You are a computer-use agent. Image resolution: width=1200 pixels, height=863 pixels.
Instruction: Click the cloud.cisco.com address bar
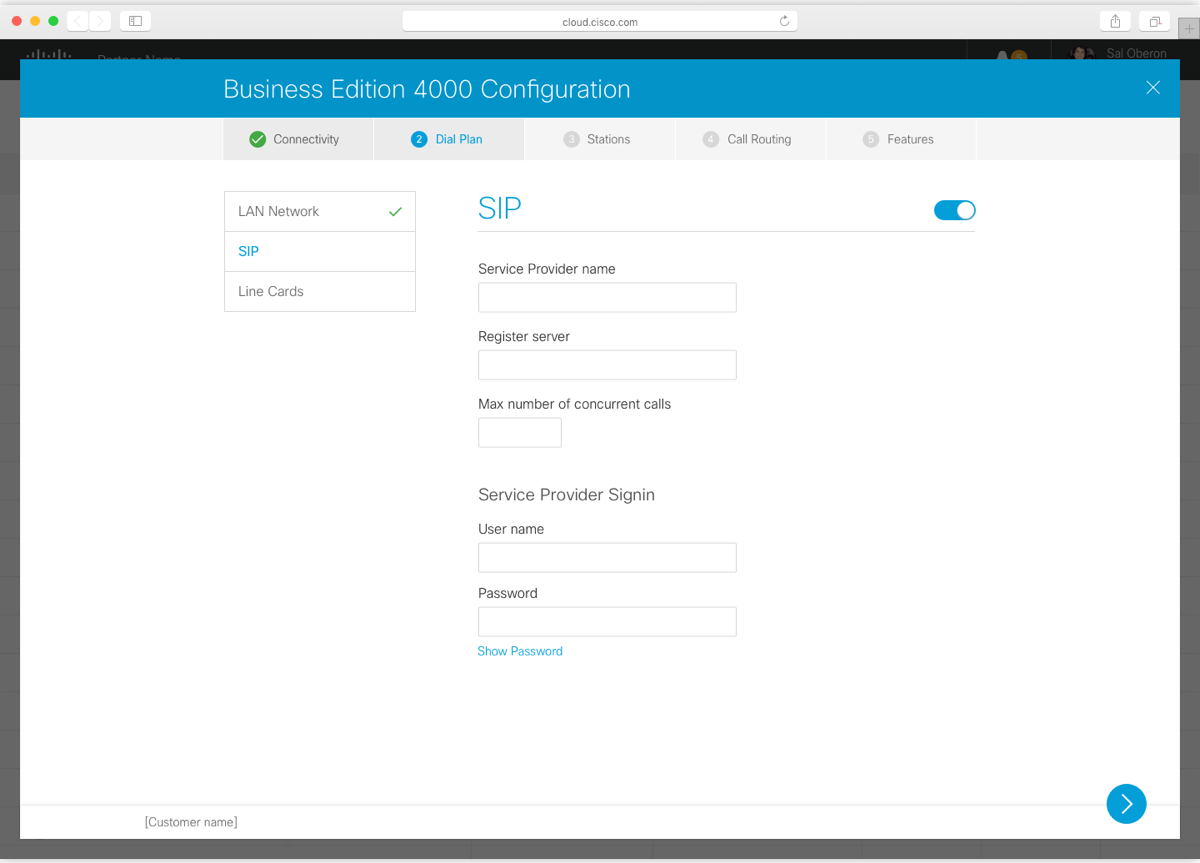[x=599, y=21]
